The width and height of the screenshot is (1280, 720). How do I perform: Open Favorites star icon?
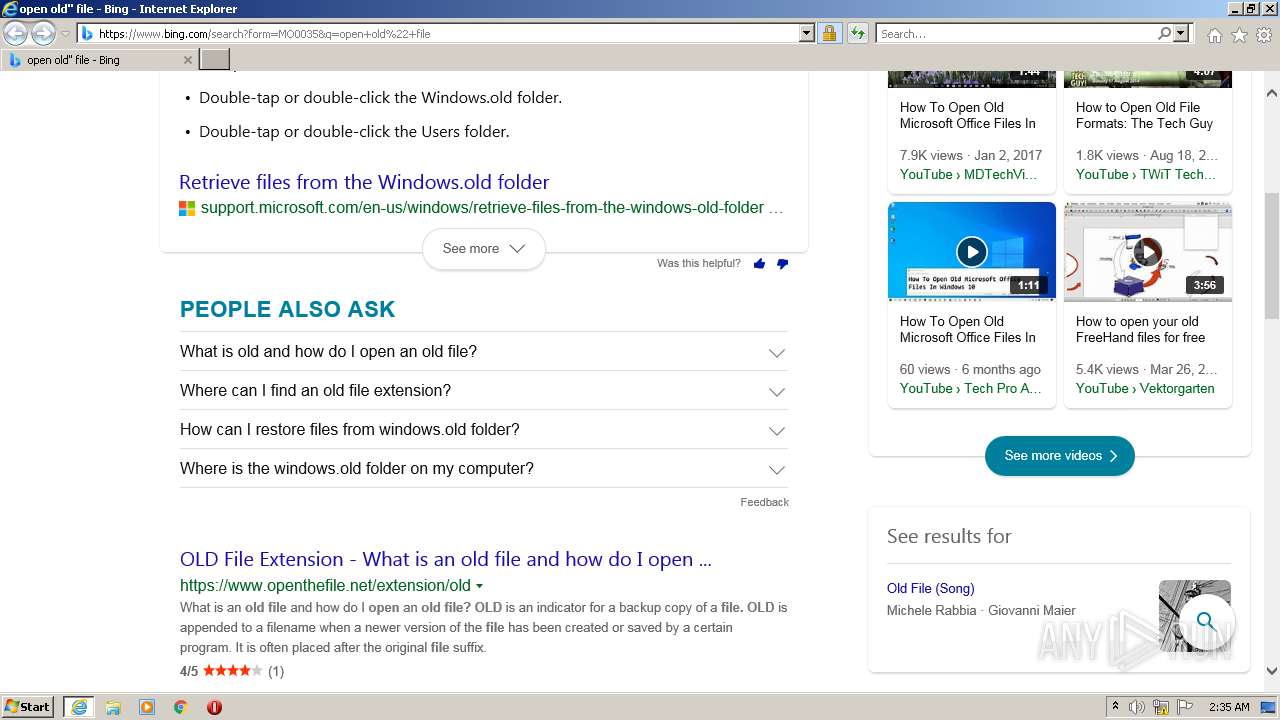coord(1239,35)
